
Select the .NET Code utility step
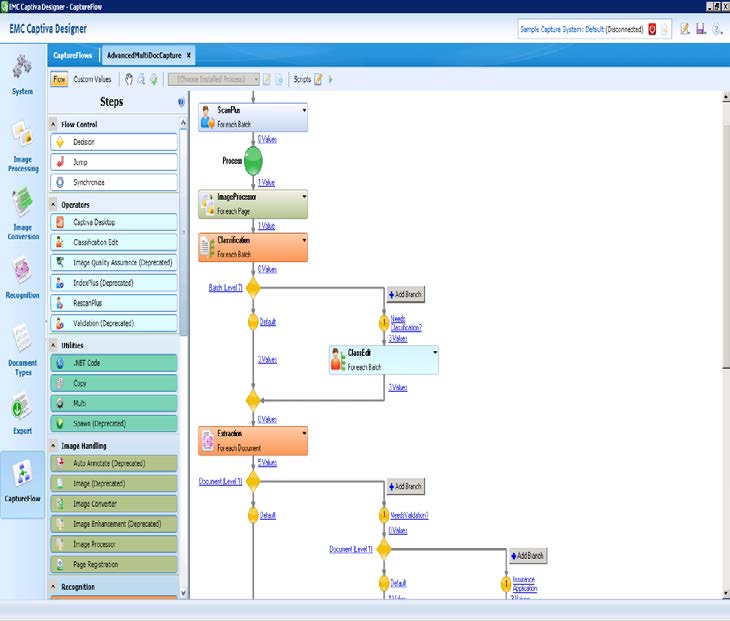tap(114, 363)
